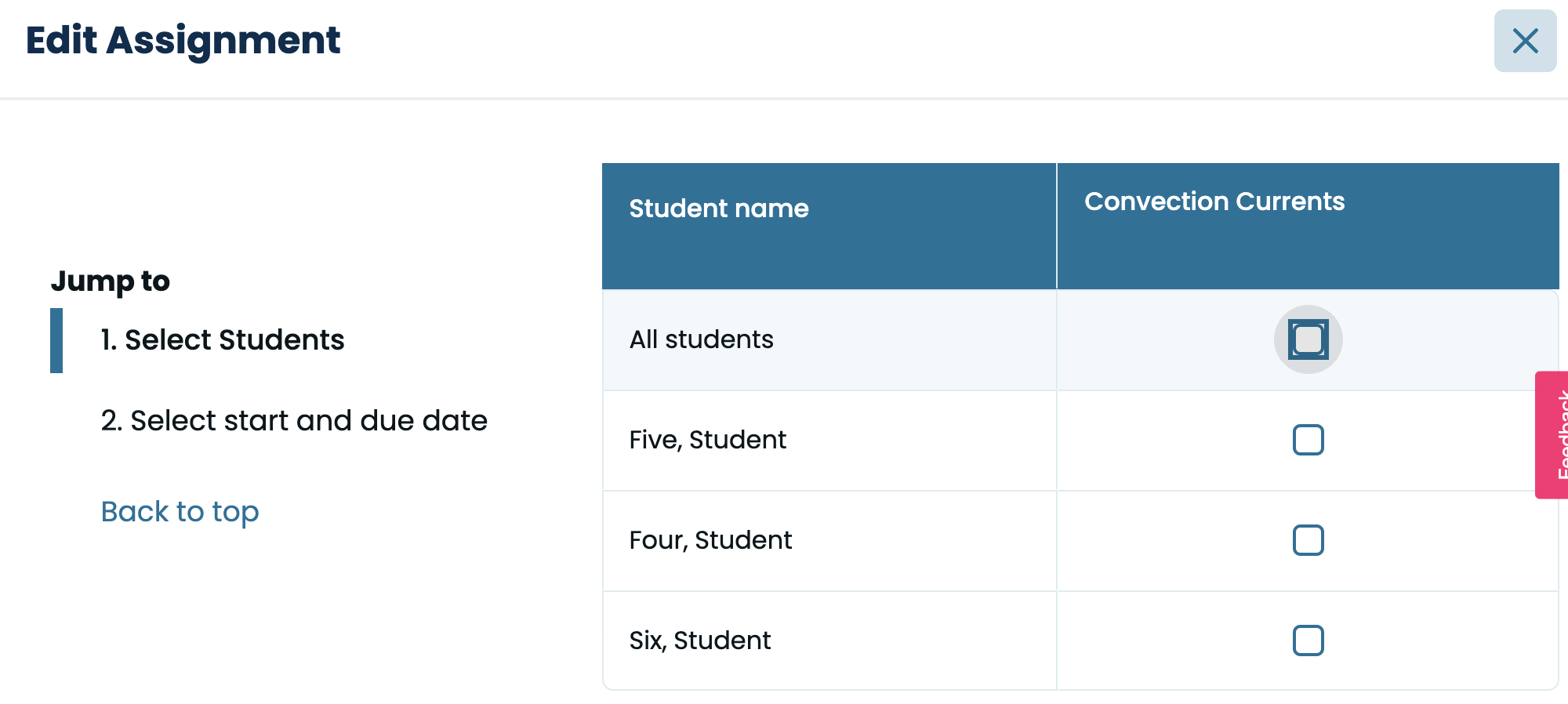Screen dimensions: 1568x704
Task: Click the blue active-section indicator bar
Action: click(x=56, y=340)
